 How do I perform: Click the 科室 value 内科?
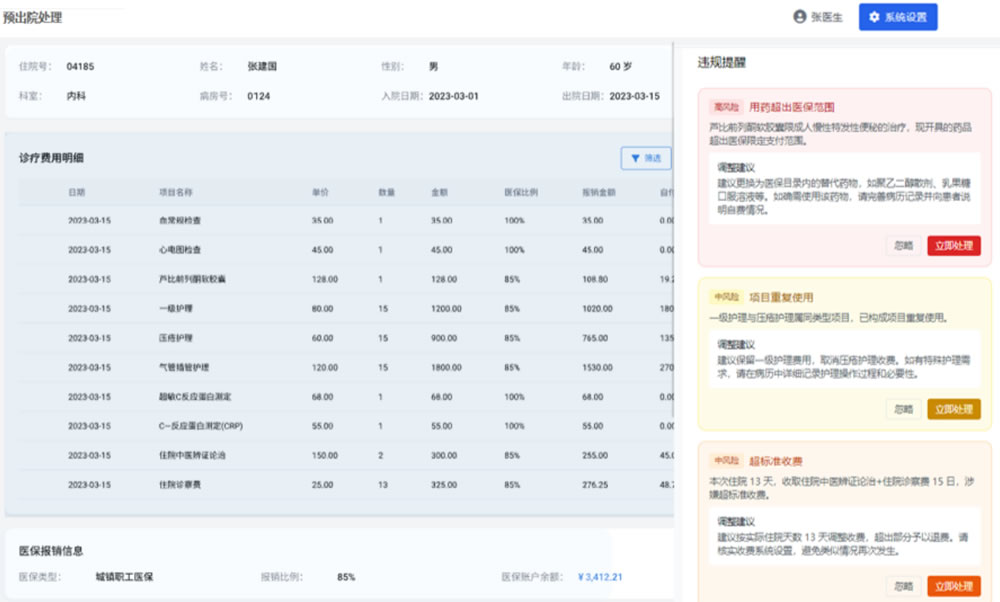click(76, 96)
